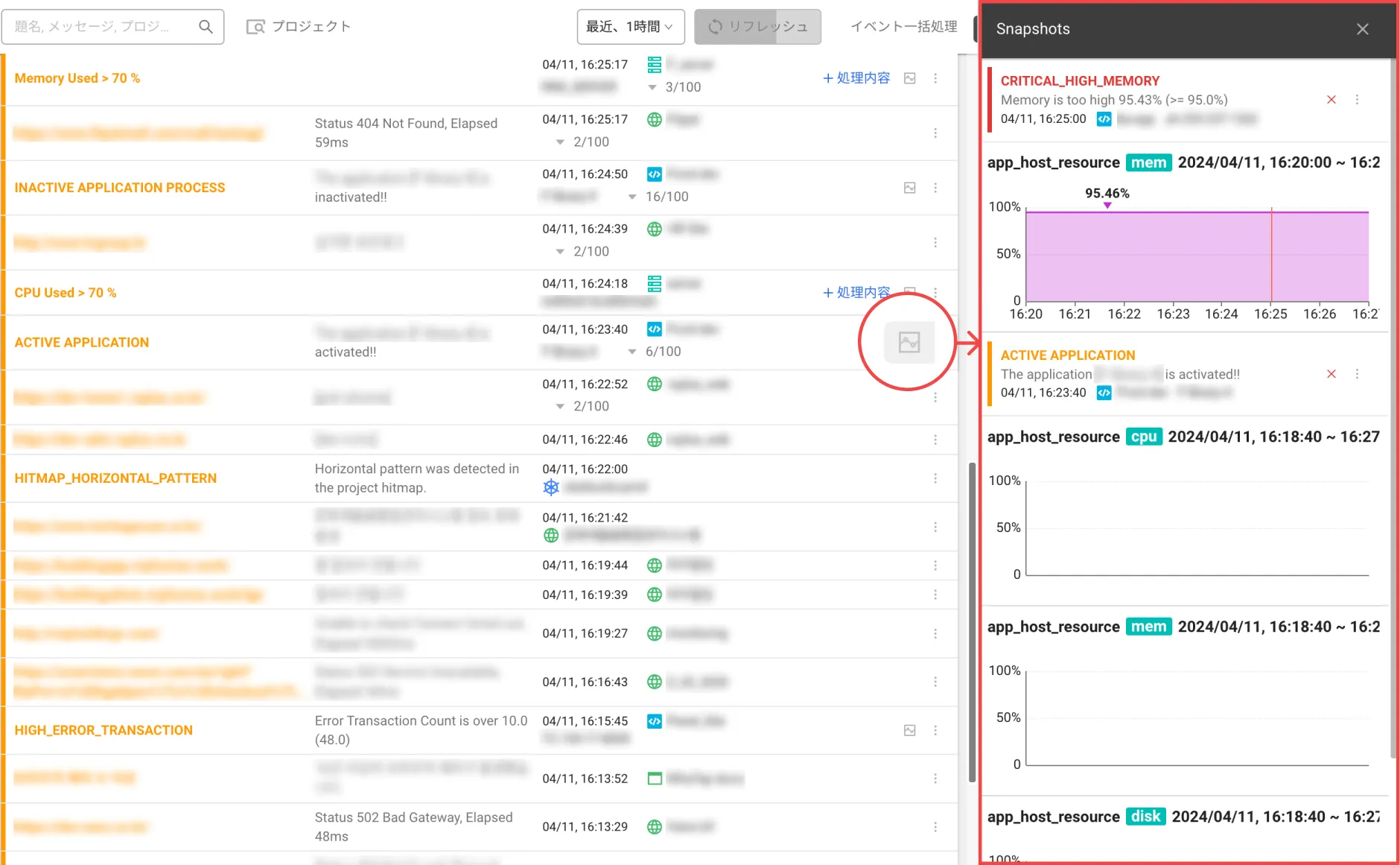Expand the 3/100 count in Memory Used row
1400x865 pixels.
tap(652, 87)
